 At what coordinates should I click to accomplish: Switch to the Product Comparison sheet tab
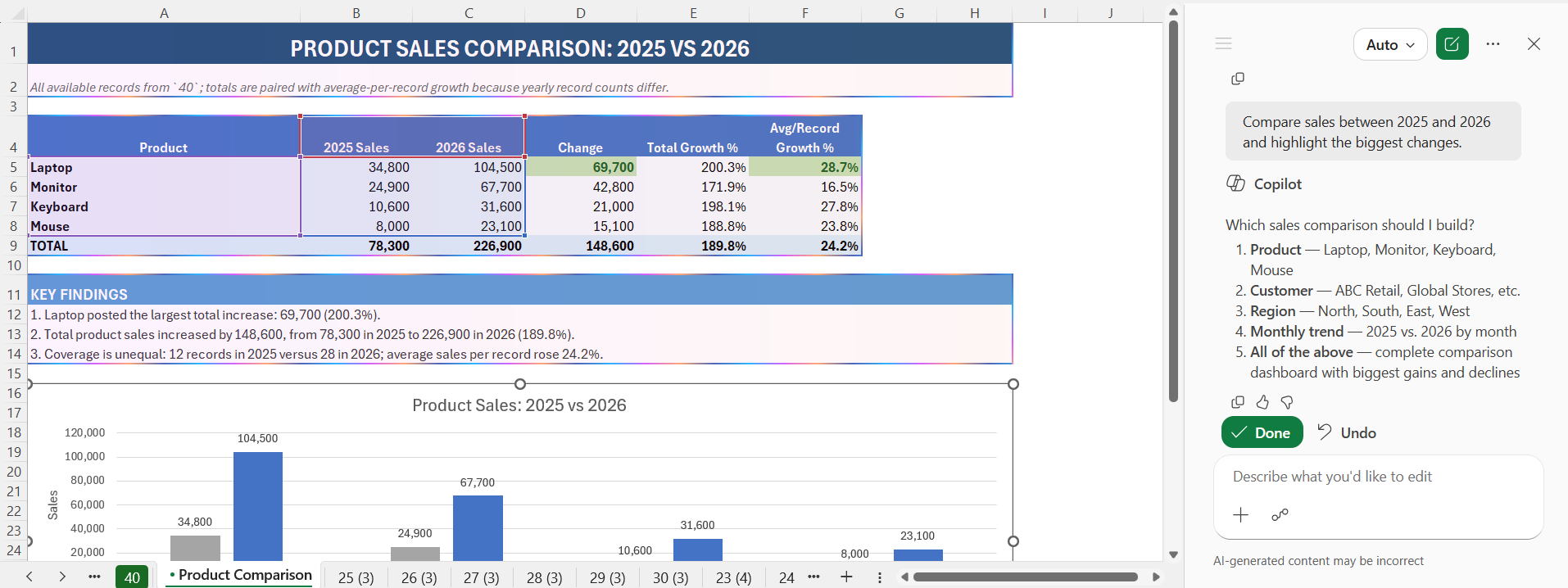[240, 576]
